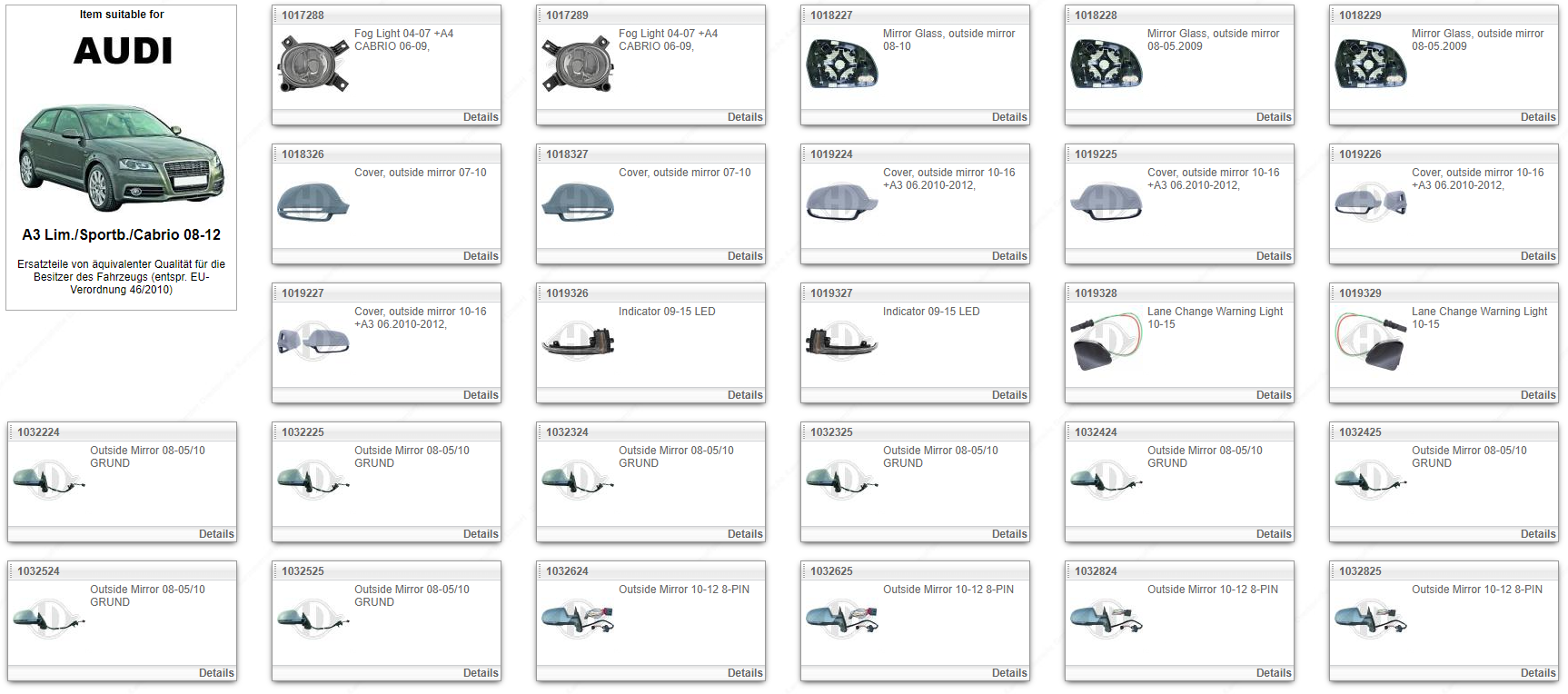Select the LED indicator image for 1019326

578,342
